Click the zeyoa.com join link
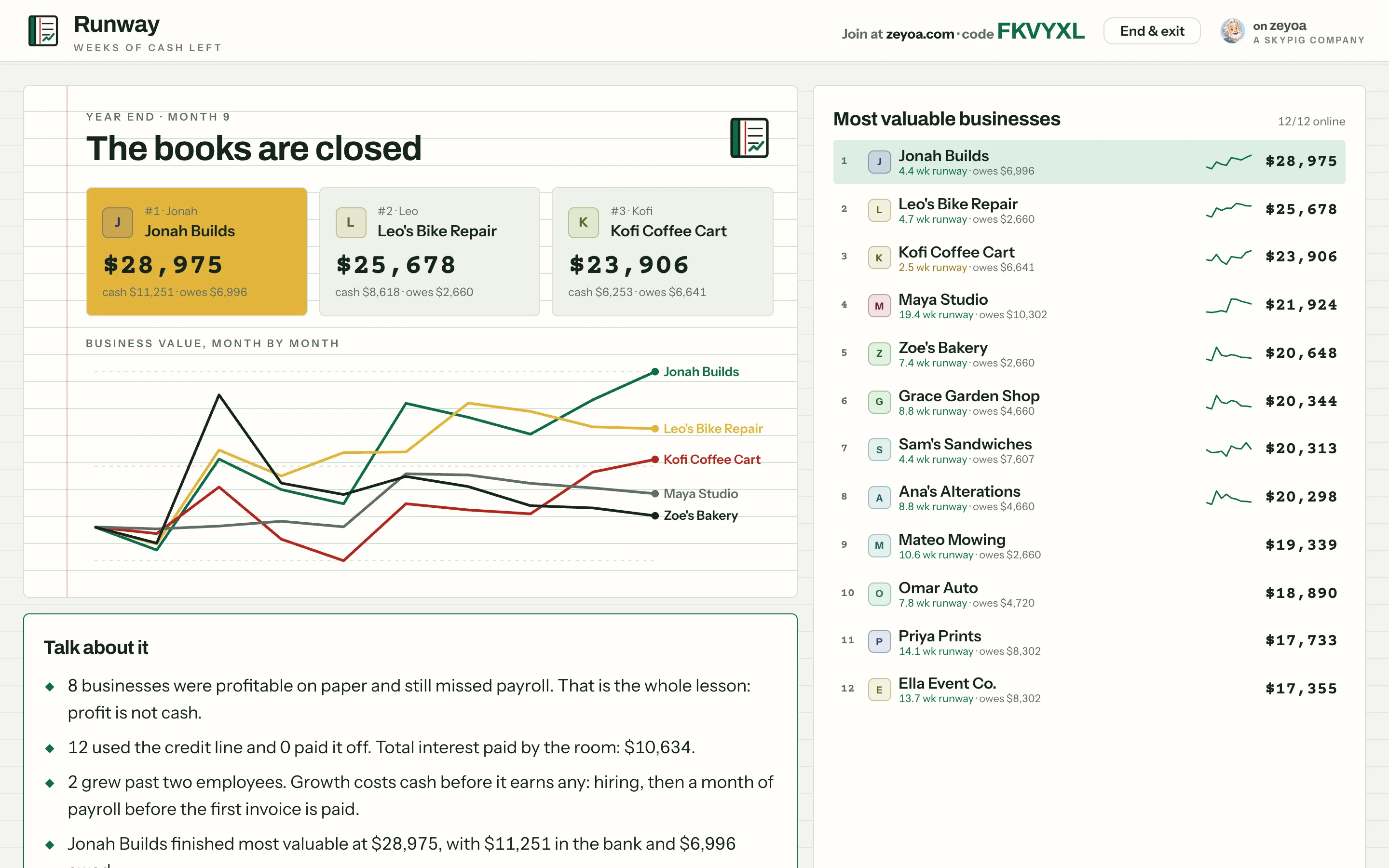Viewport: 1389px width, 868px height. (920, 34)
